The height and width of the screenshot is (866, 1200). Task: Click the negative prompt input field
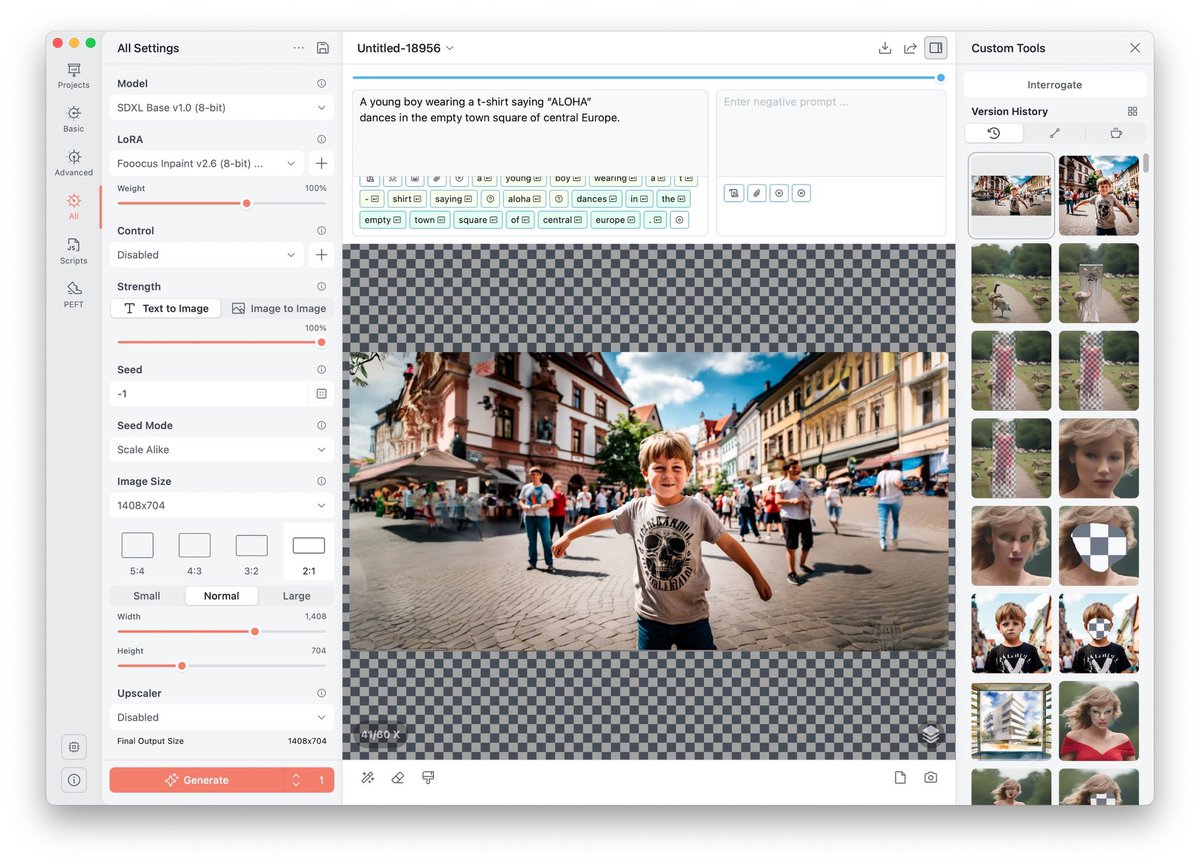(x=831, y=133)
